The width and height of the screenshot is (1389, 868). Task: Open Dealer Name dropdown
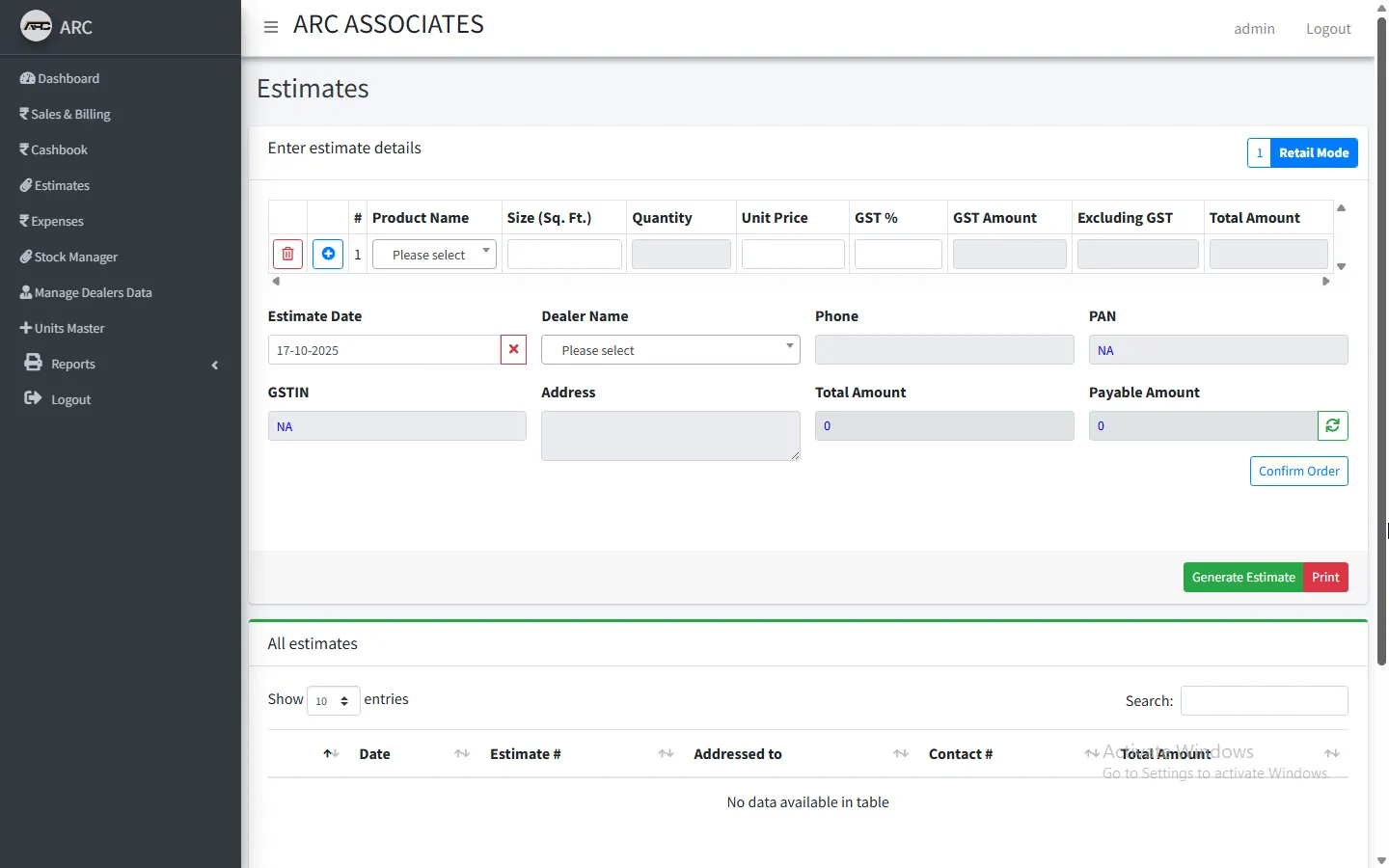[670, 350]
